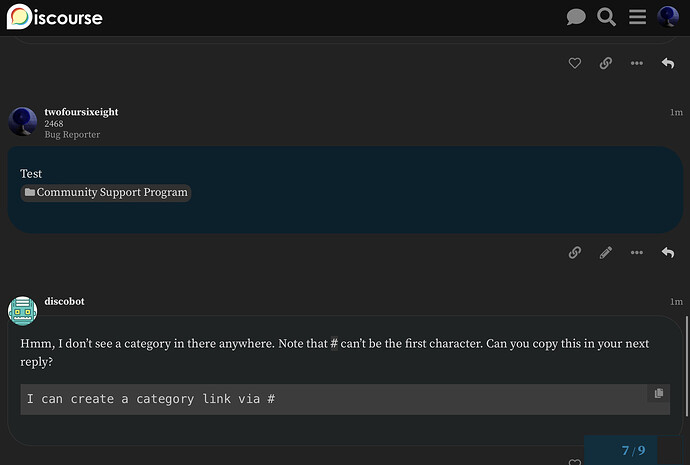This screenshot has height=465, width=690.
Task: Copy link to the top post
Action: tap(606, 63)
